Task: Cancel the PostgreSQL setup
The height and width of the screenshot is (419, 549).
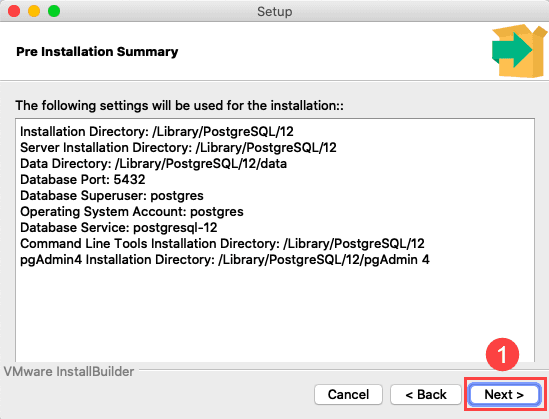Action: 348,394
